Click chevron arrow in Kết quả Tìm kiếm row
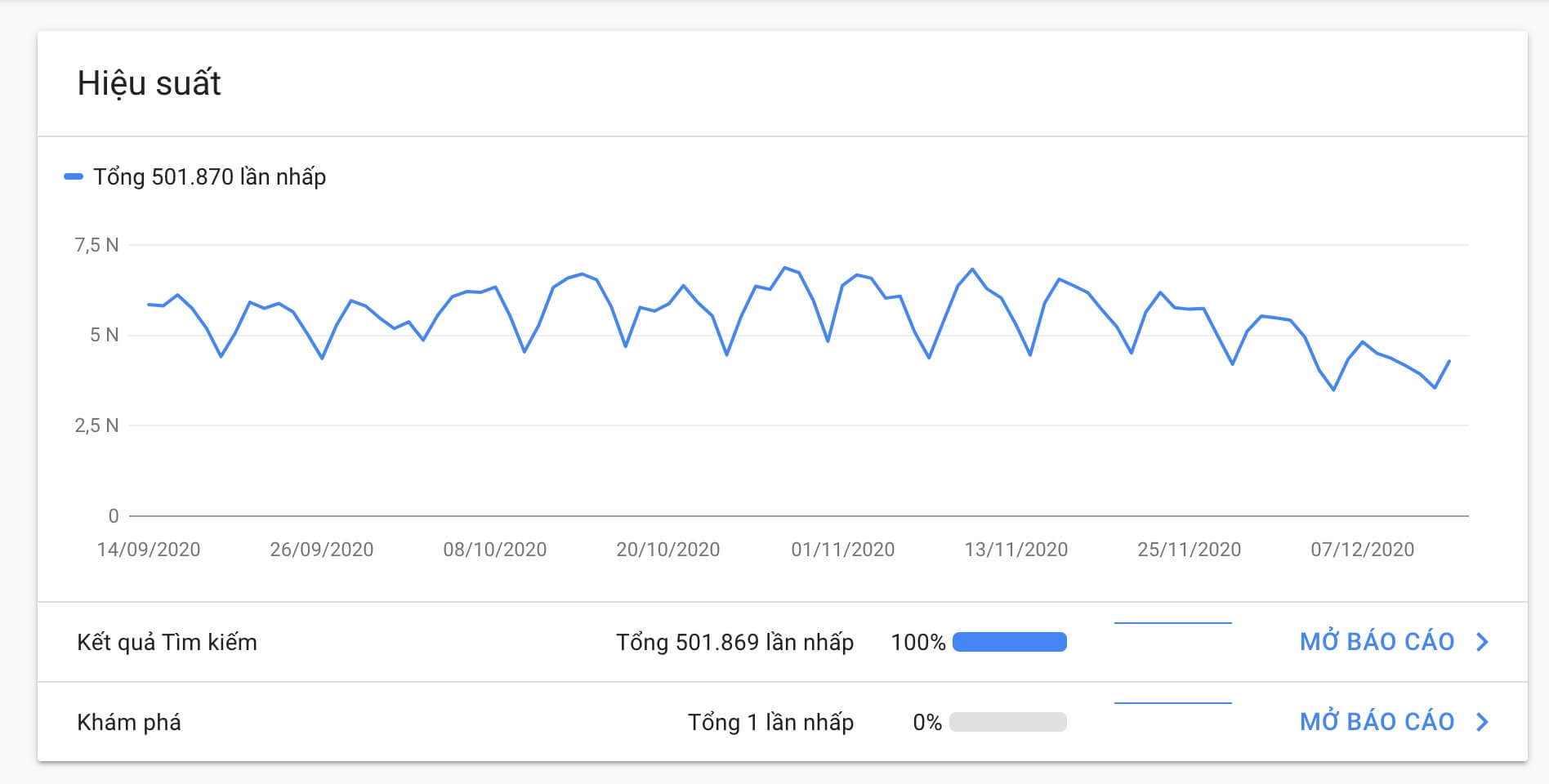The width and height of the screenshot is (1549, 784). [1483, 642]
